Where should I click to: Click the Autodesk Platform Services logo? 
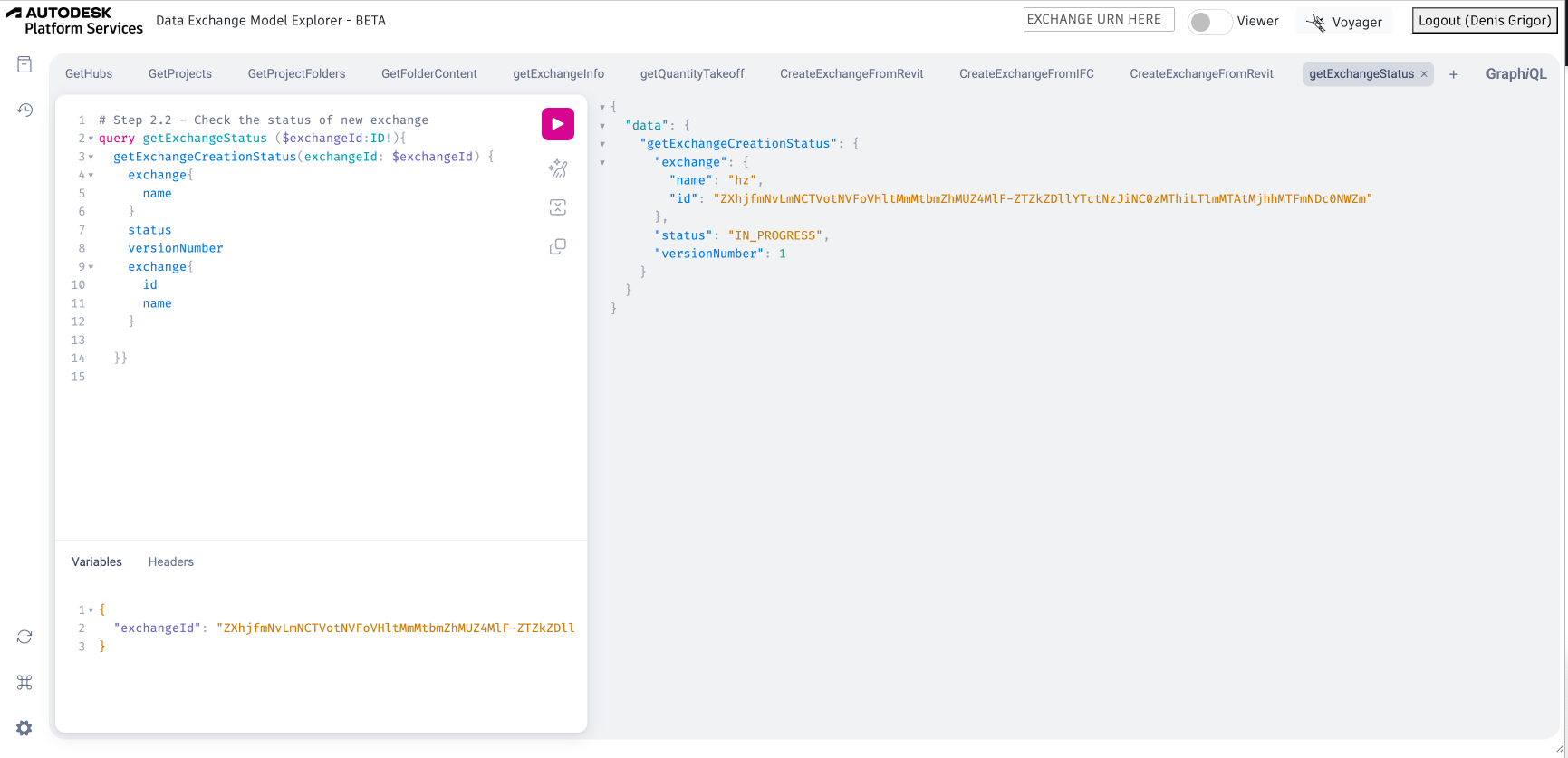74,20
